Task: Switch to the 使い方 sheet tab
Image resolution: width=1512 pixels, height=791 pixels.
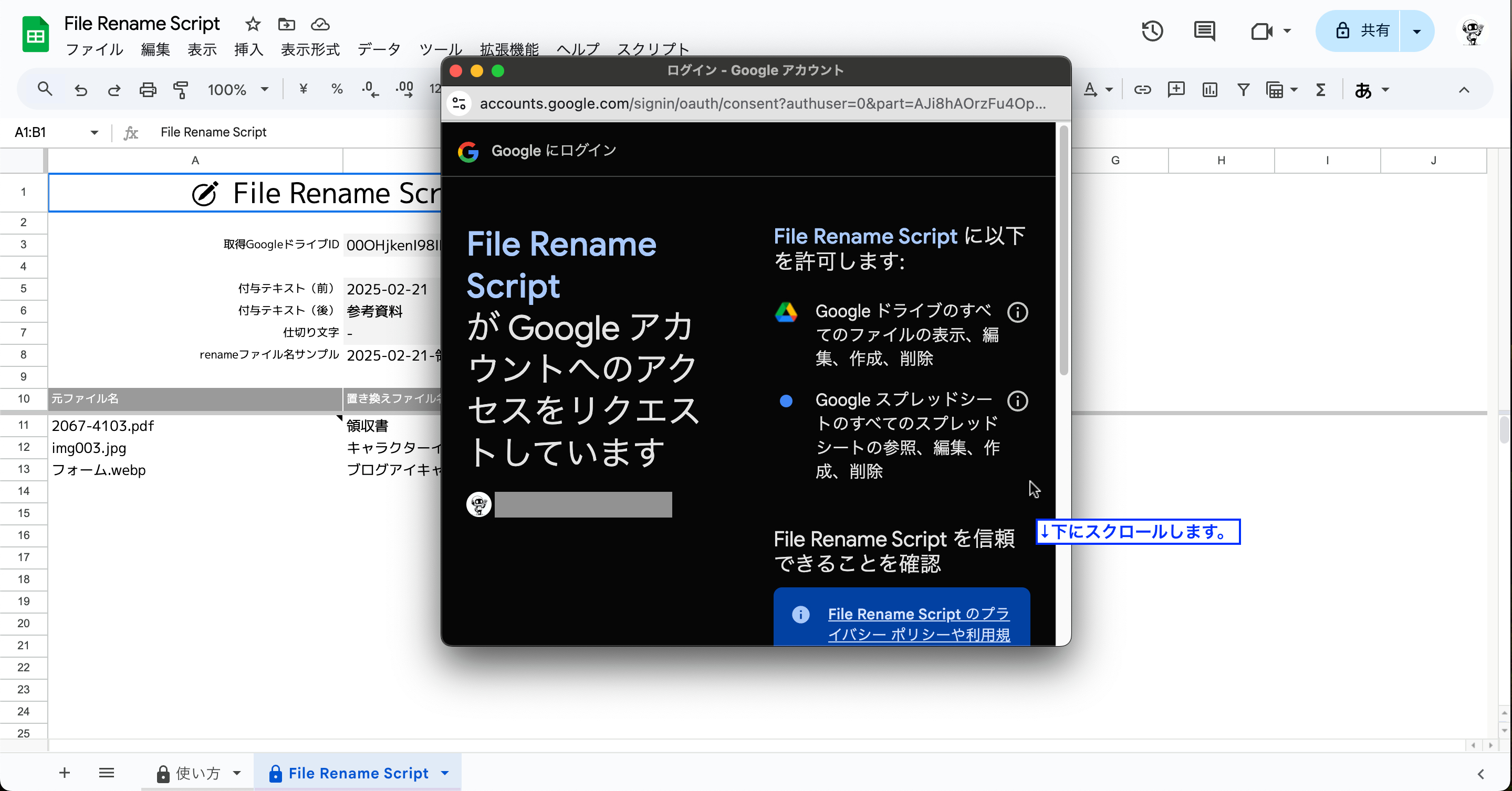Action: coord(199,773)
